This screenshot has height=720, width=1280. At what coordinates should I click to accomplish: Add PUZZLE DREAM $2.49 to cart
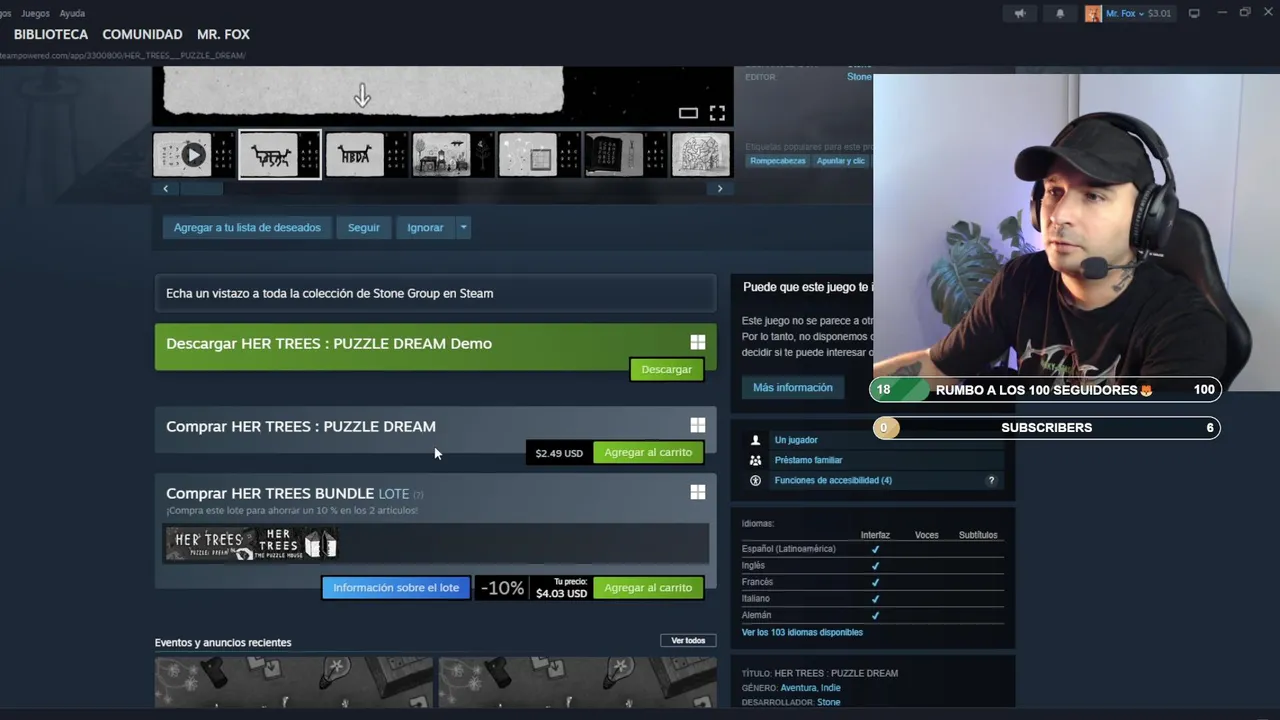click(x=648, y=452)
